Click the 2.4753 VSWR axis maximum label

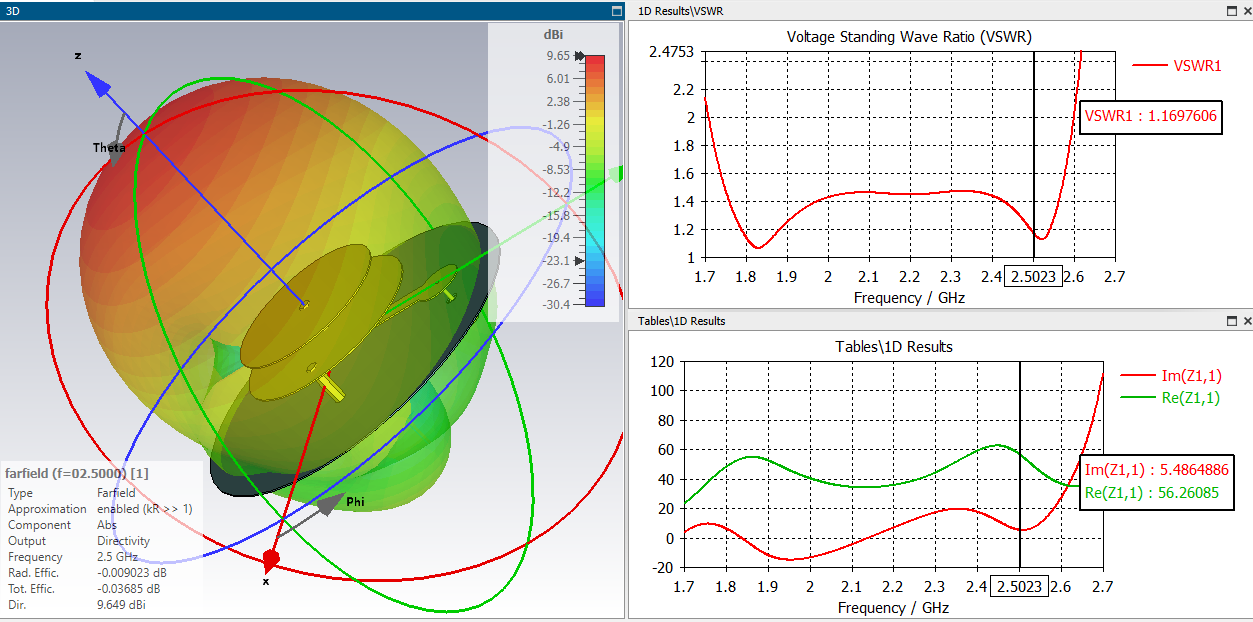[x=672, y=53]
